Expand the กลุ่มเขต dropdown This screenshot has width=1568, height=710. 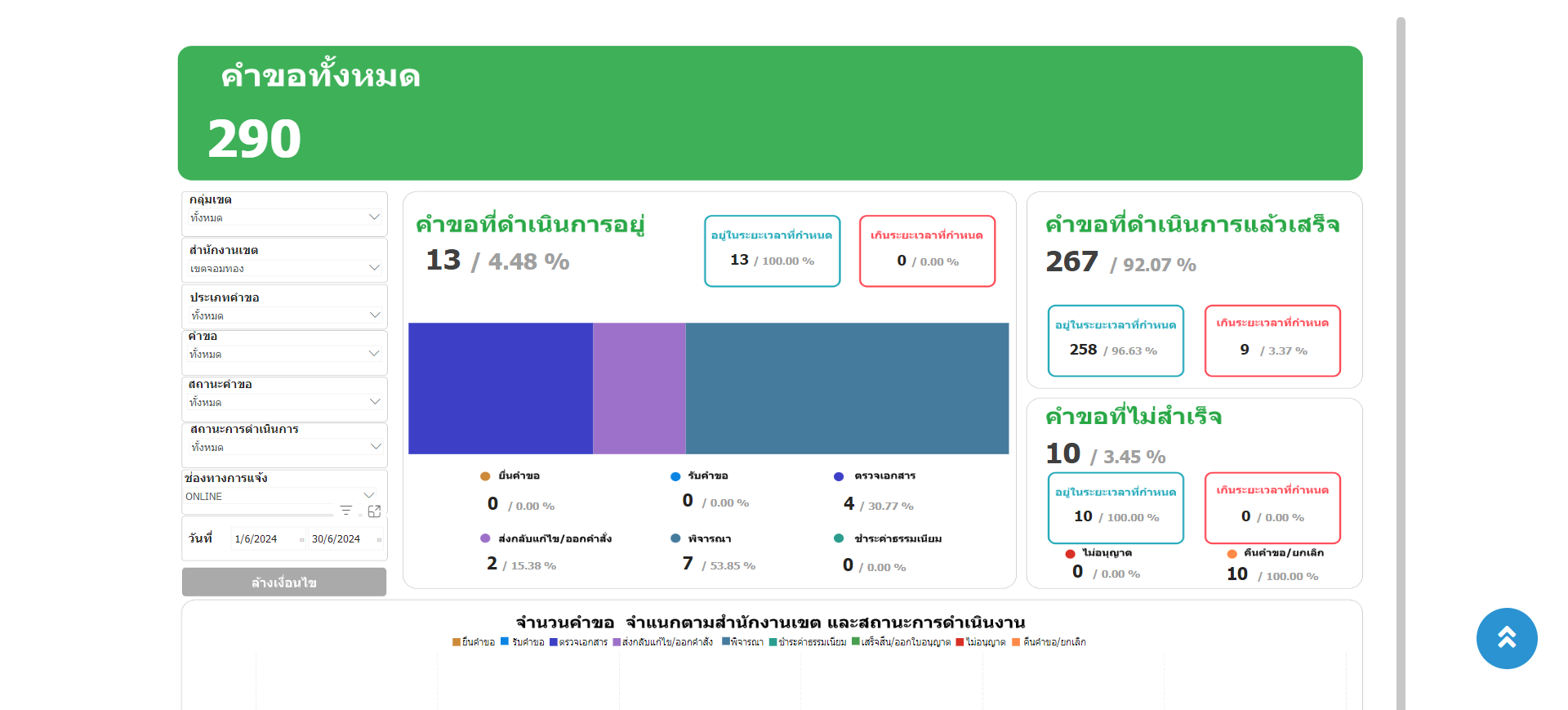[374, 217]
